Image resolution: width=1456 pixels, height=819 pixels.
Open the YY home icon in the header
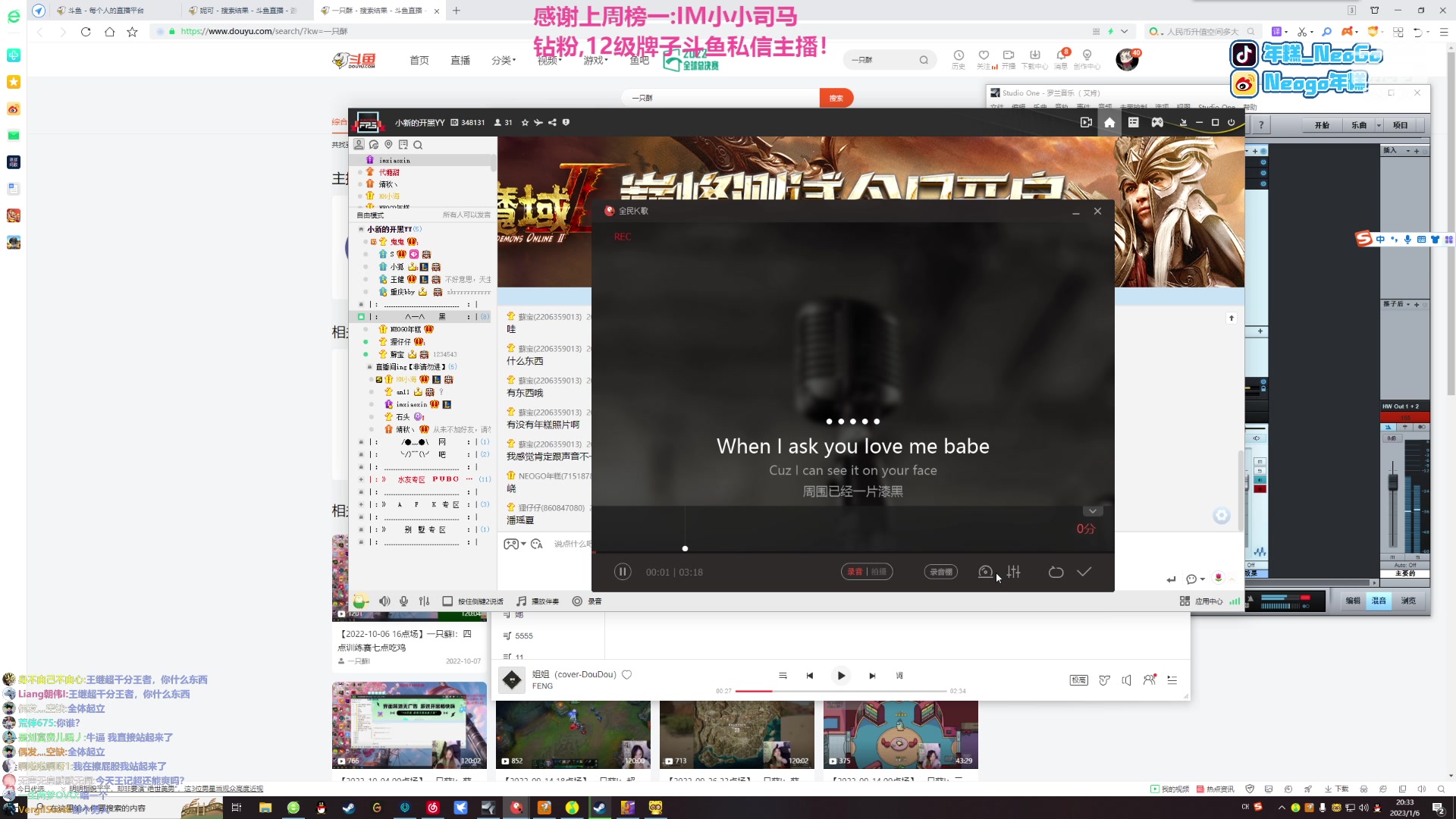(1109, 122)
